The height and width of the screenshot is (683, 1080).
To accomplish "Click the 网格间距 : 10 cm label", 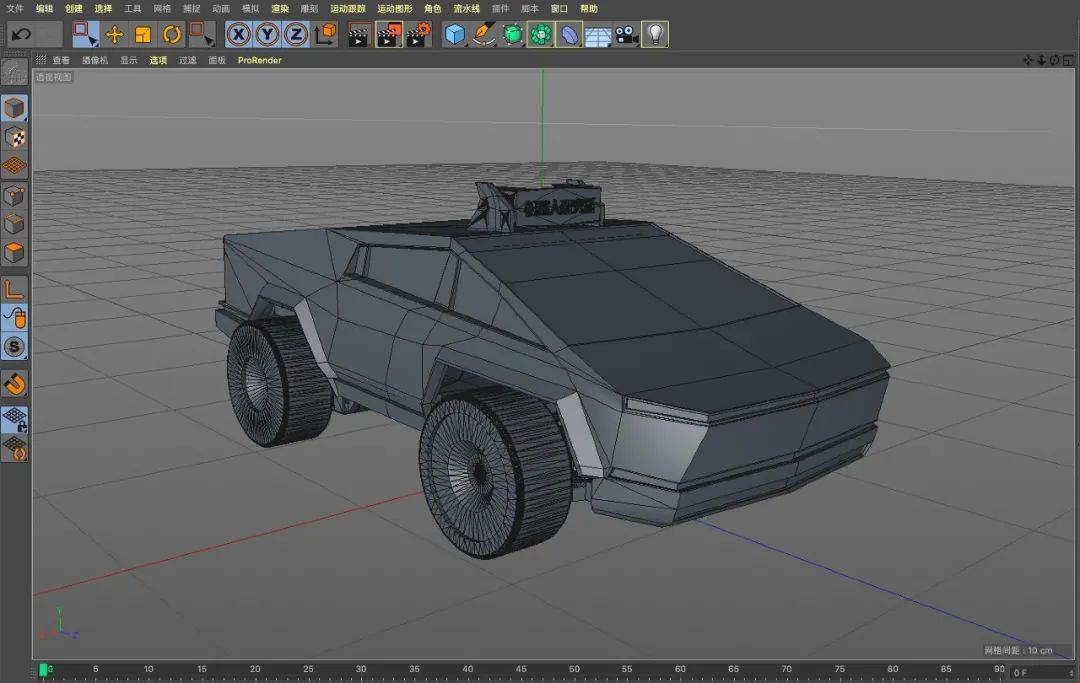I will coord(1018,650).
